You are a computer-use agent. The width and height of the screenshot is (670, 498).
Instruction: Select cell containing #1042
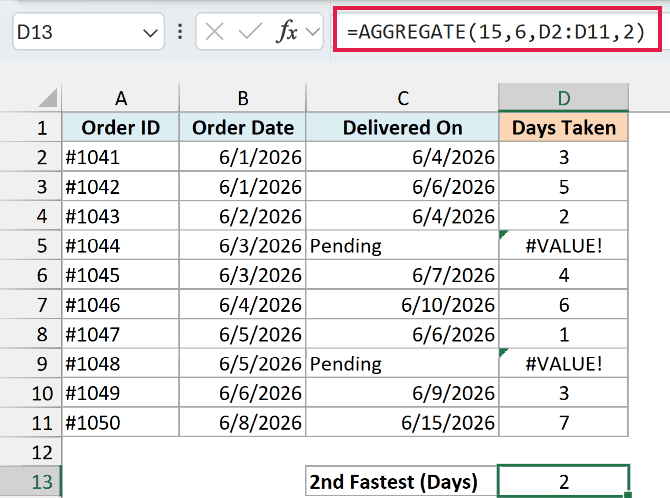[x=120, y=186]
